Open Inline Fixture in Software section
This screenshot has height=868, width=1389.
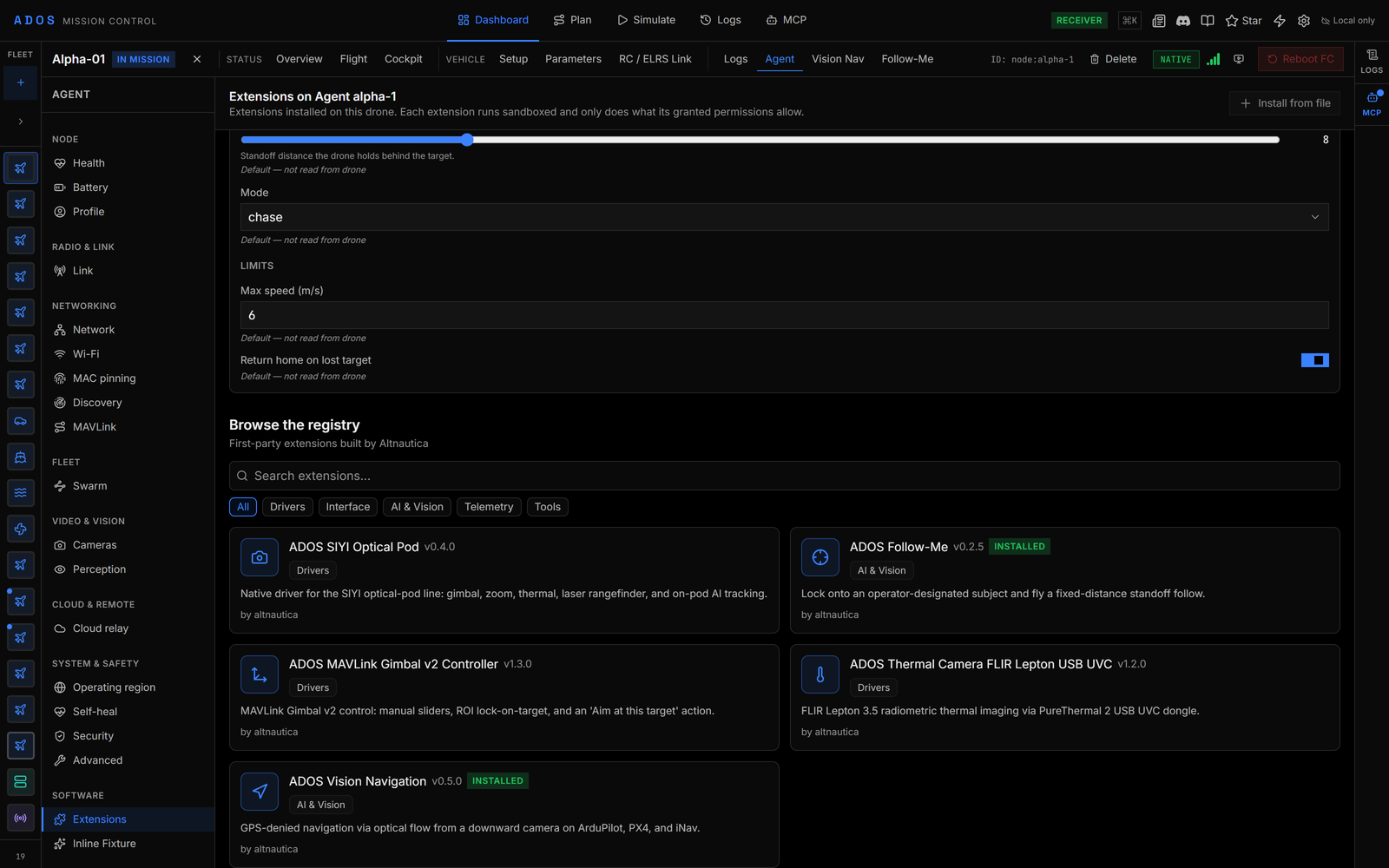(128, 844)
